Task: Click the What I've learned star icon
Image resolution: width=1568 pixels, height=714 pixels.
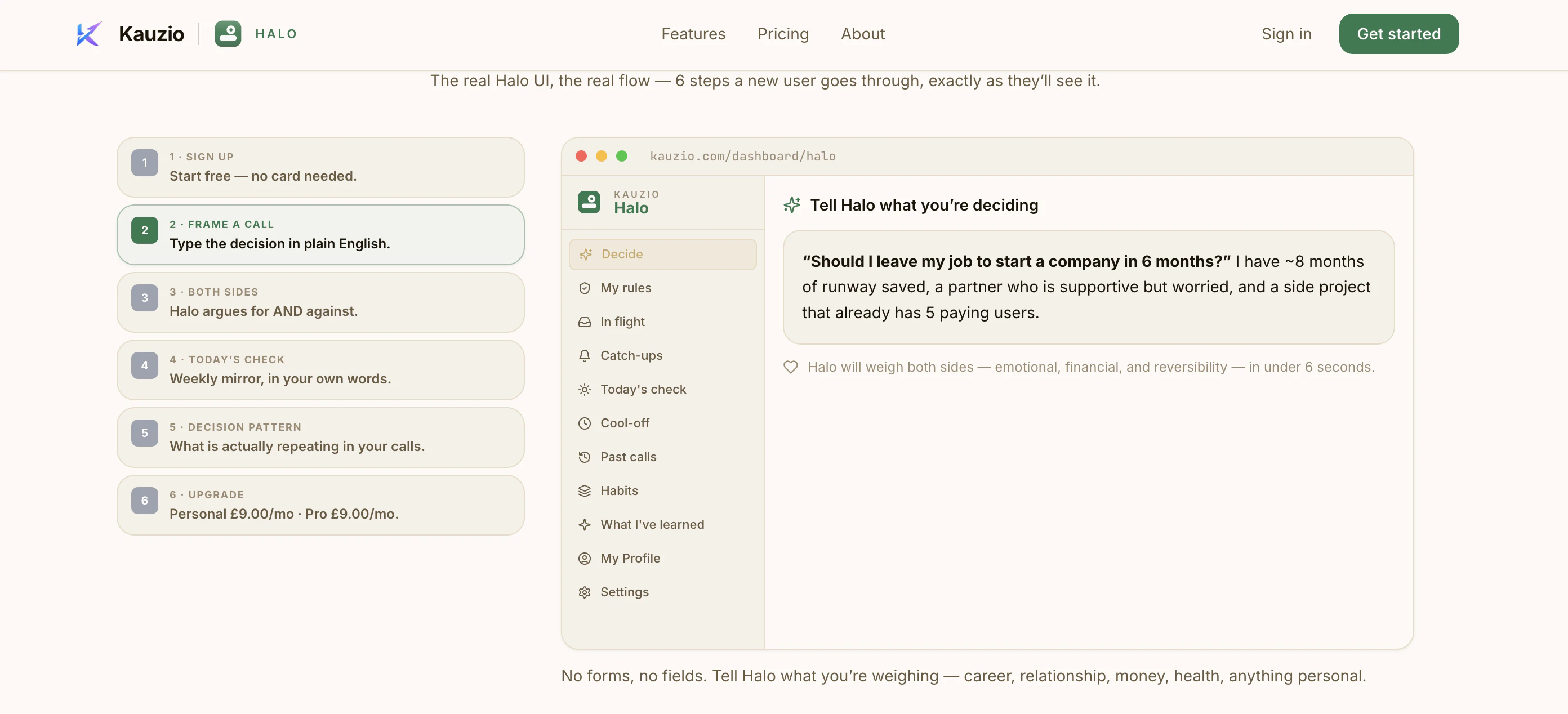Action: pyautogui.click(x=585, y=525)
